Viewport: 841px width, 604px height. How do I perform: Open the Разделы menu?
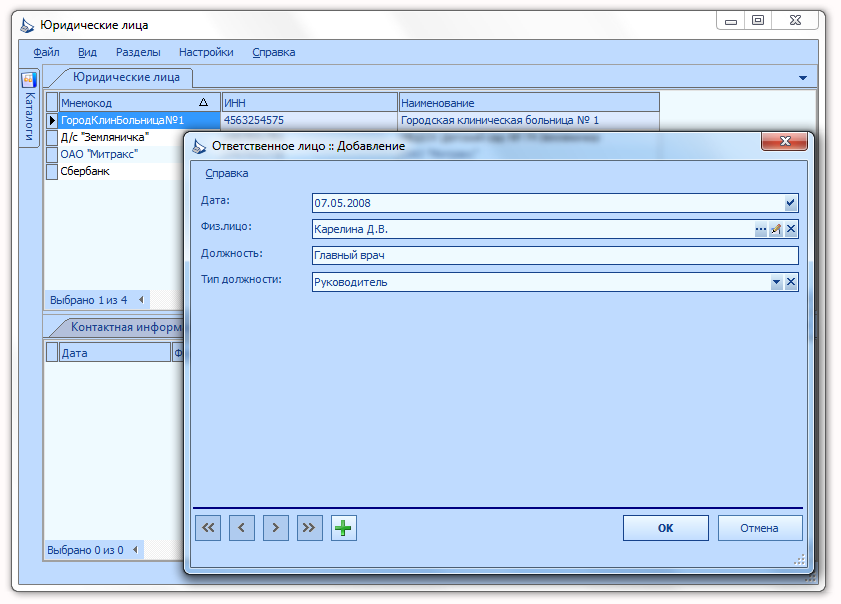(138, 52)
